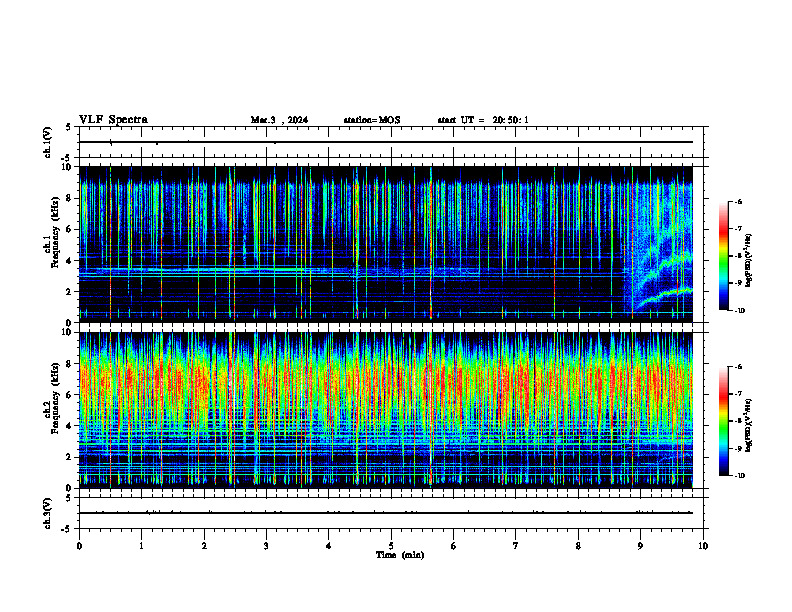This screenshot has height=612, width=792.
Task: Click the "6" kHz tick on ch.1 frequency axis
Action: (71, 230)
